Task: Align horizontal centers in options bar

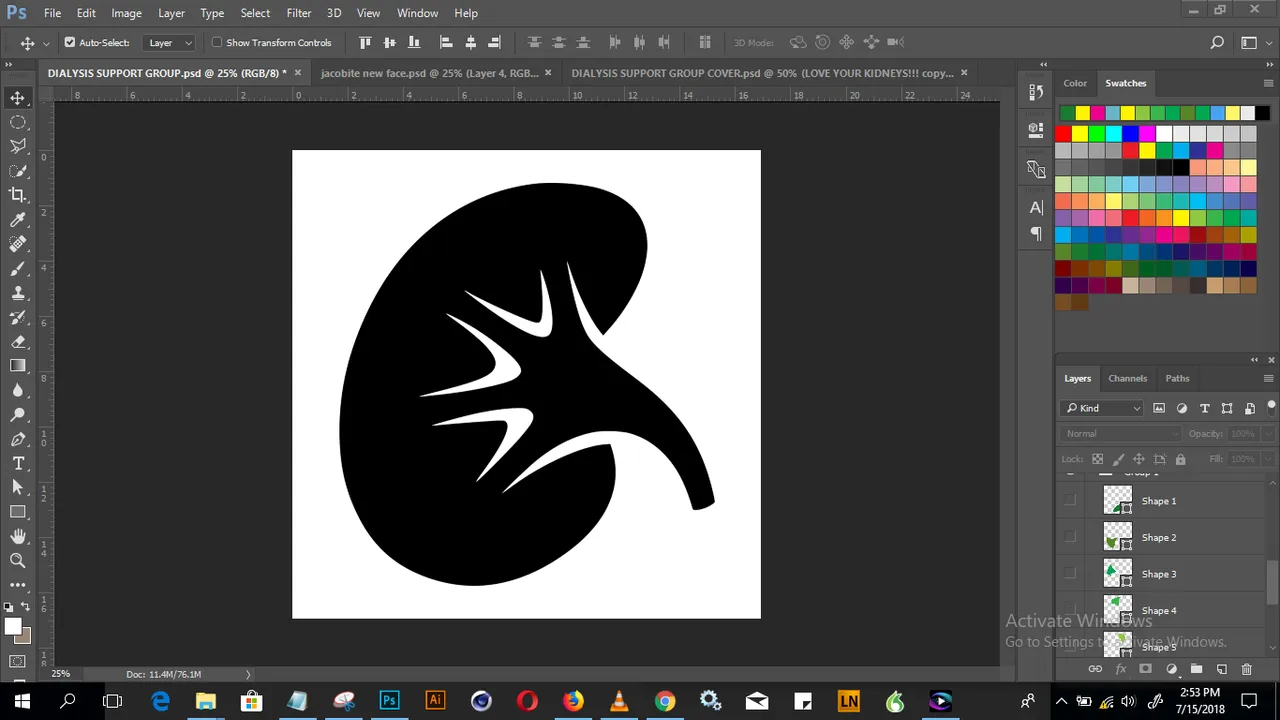Action: 470,42
